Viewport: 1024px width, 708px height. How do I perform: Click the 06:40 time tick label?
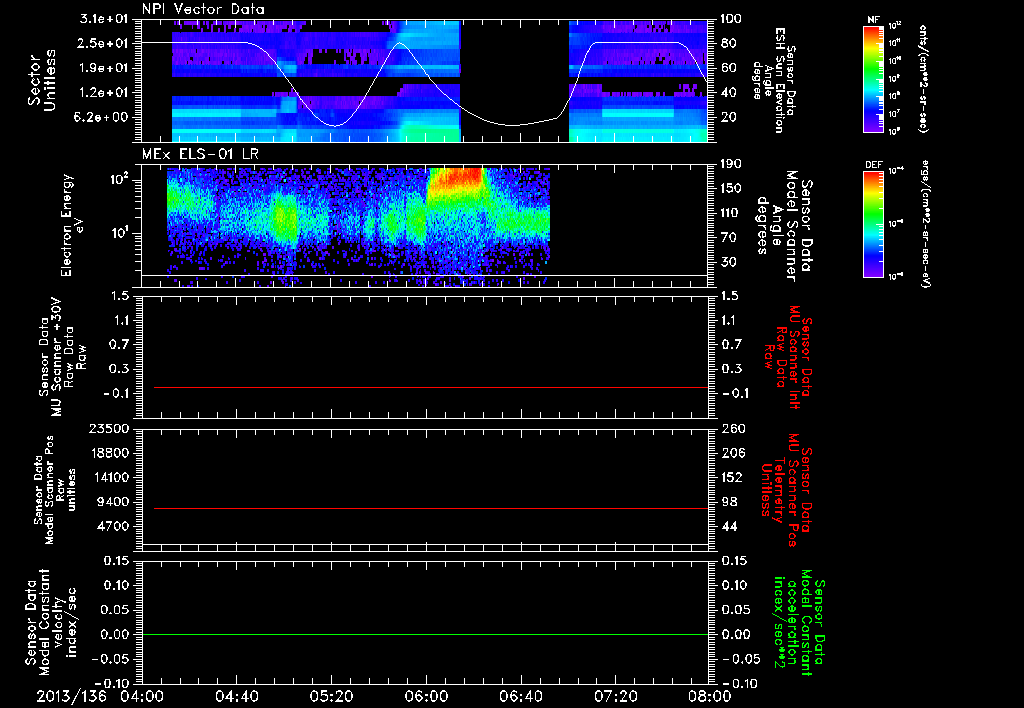[x=520, y=696]
